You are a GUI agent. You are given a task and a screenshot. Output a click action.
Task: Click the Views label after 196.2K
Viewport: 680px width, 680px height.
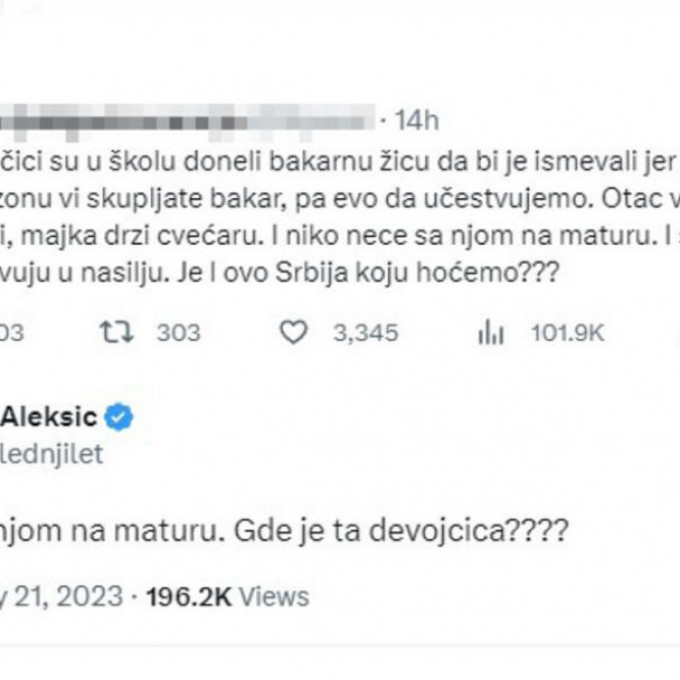point(274,597)
